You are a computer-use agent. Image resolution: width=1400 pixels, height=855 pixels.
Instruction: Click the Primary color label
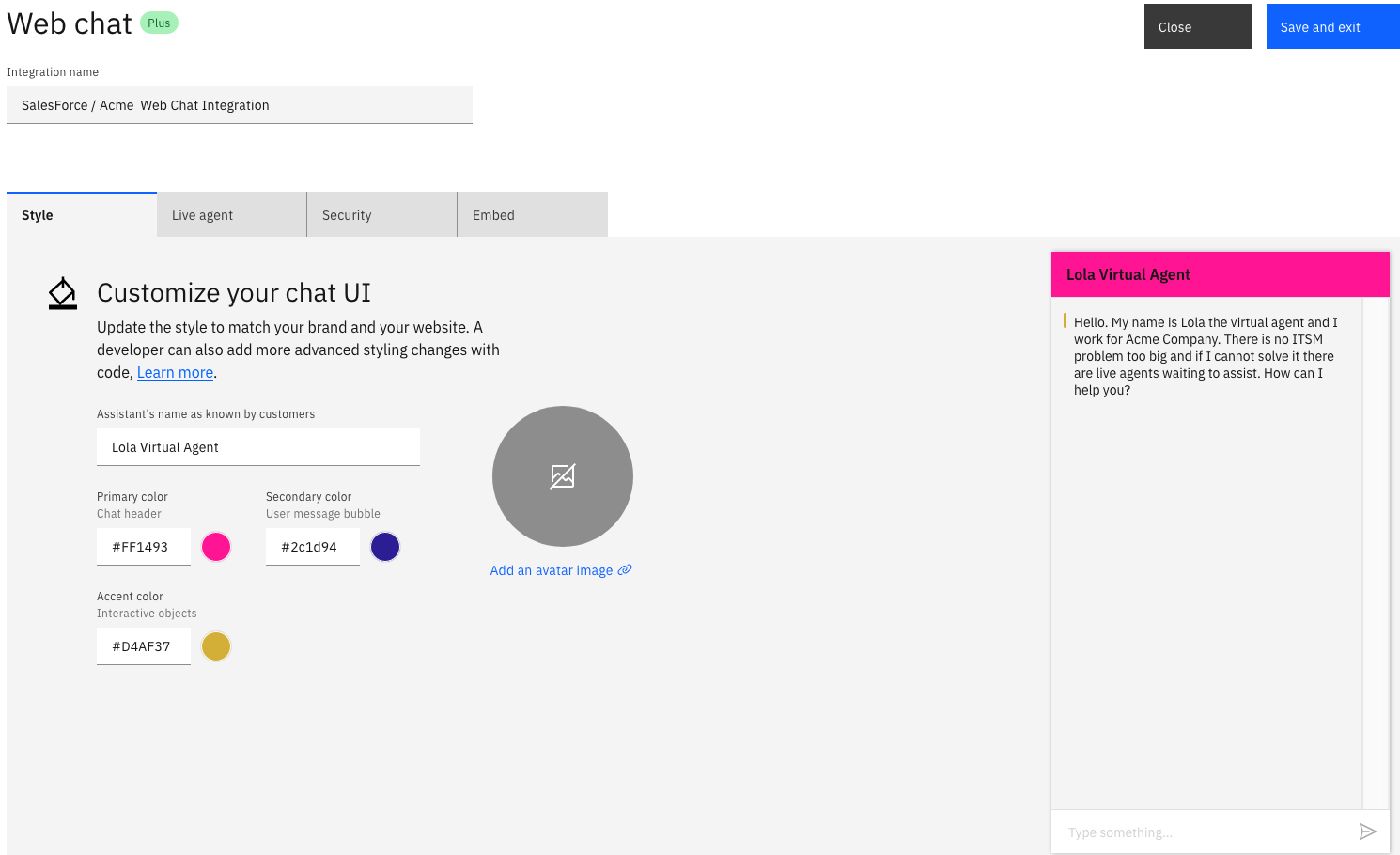tap(132, 497)
